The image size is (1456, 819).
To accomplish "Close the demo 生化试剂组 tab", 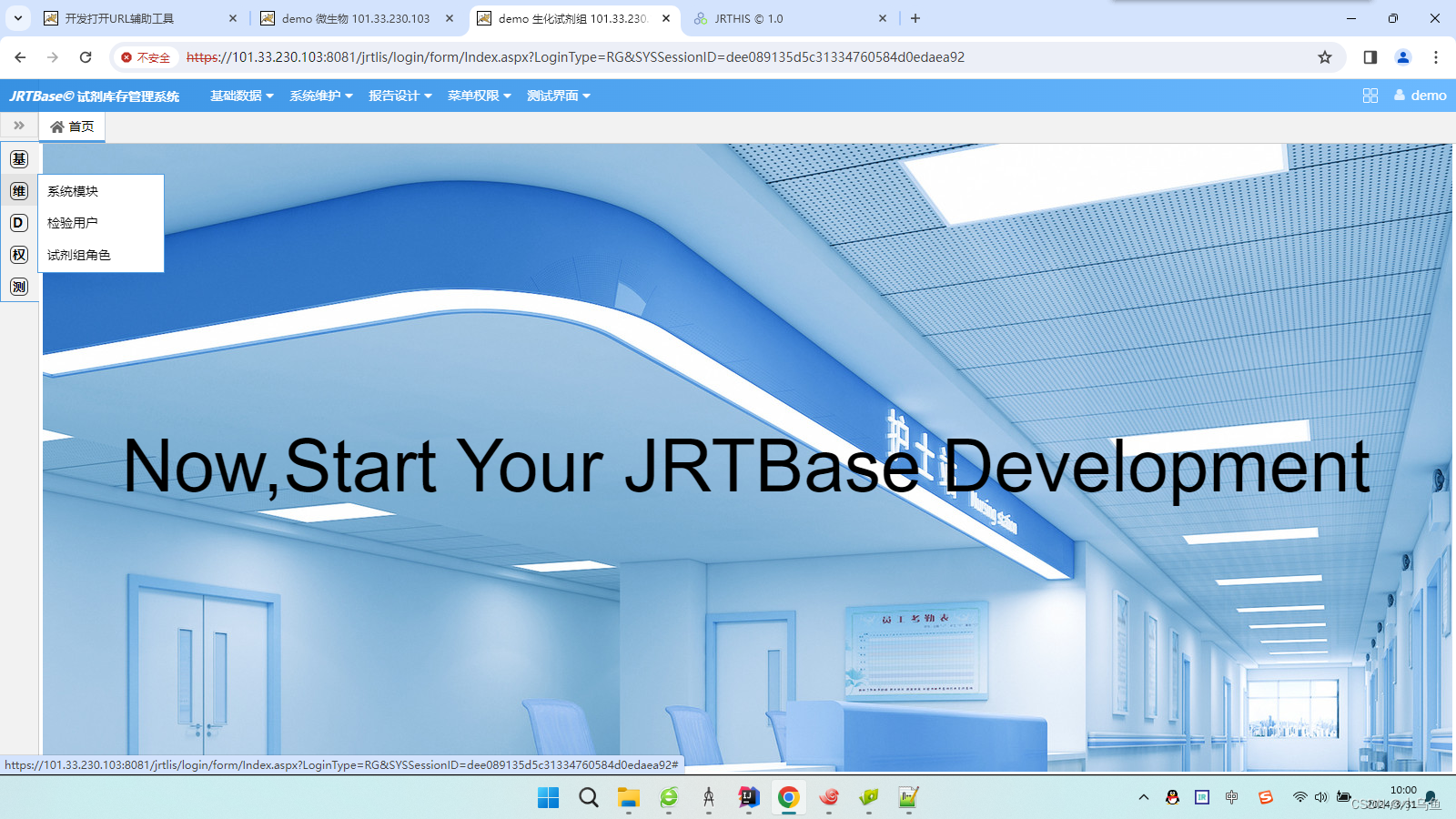I will (666, 18).
